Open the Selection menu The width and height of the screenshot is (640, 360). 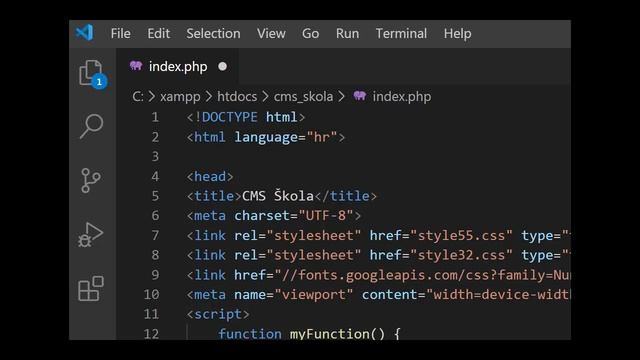213,33
